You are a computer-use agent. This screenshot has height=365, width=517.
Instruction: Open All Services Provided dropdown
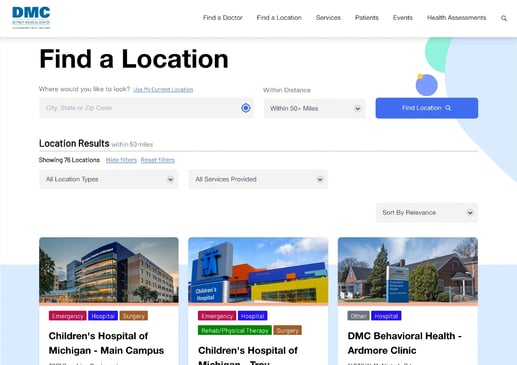(x=258, y=179)
